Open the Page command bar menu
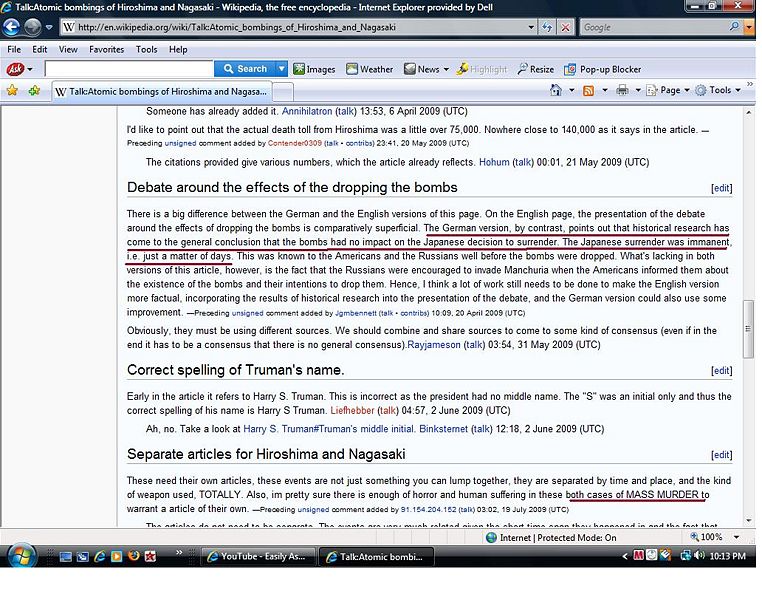 (668, 90)
